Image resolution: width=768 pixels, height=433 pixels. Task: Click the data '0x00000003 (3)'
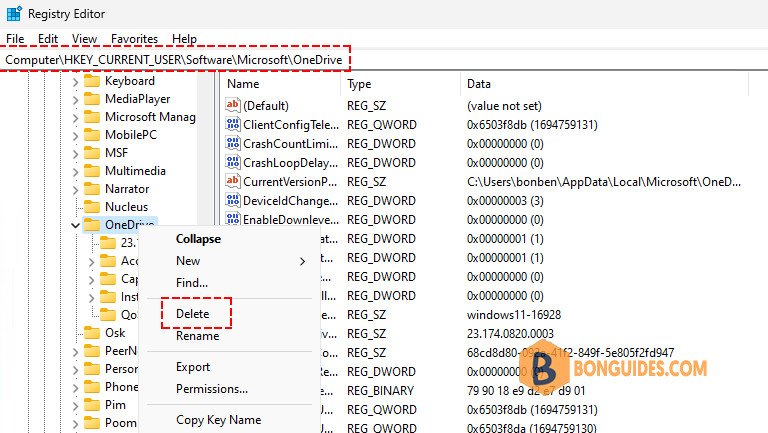pyautogui.click(x=505, y=201)
